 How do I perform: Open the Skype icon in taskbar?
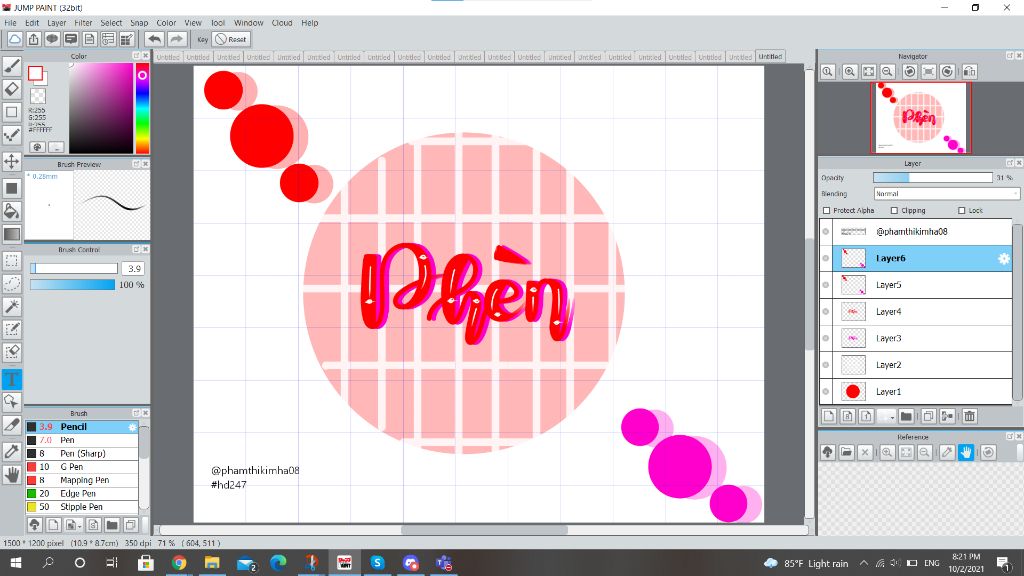tap(377, 562)
